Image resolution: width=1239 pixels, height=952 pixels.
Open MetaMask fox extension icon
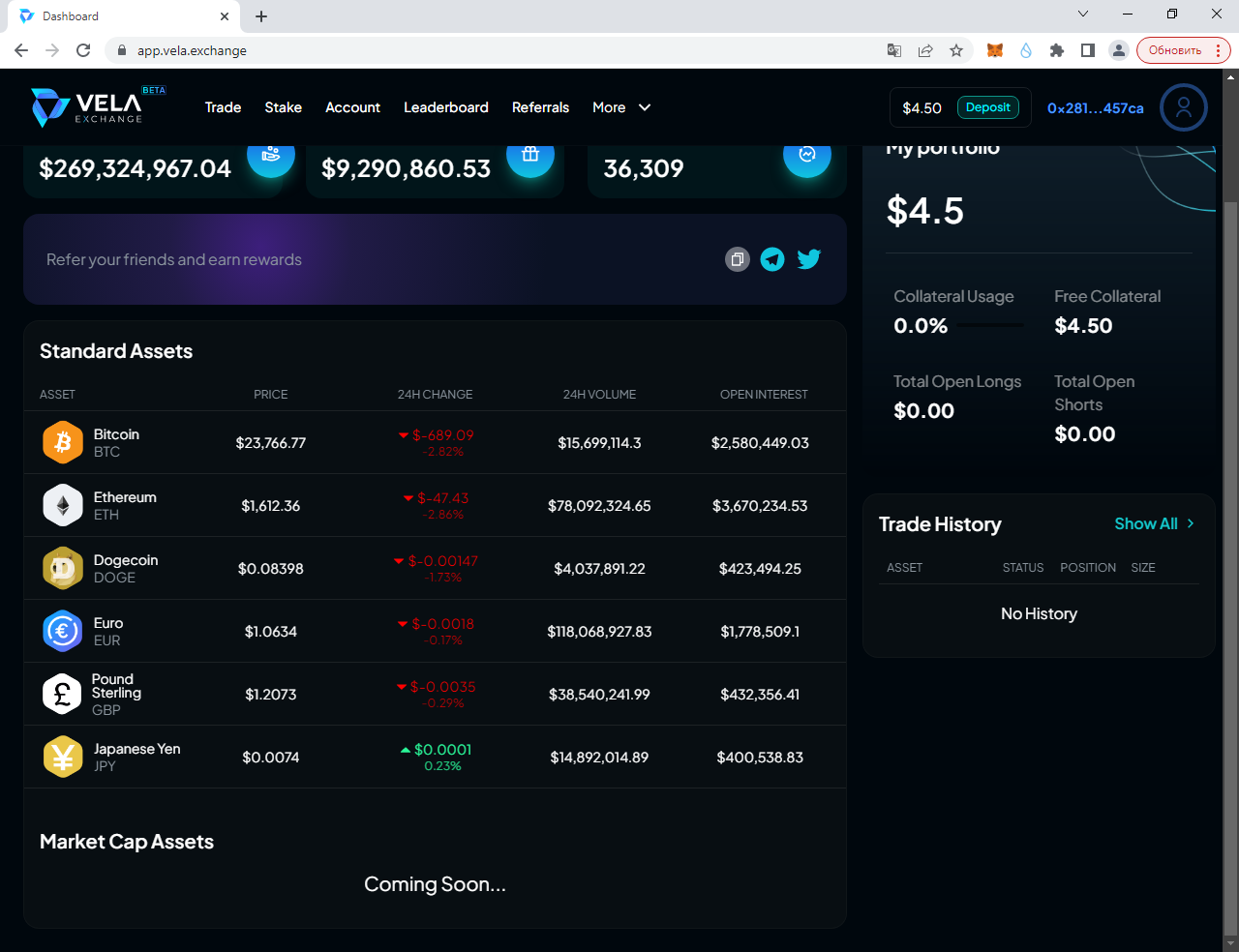pos(994,50)
